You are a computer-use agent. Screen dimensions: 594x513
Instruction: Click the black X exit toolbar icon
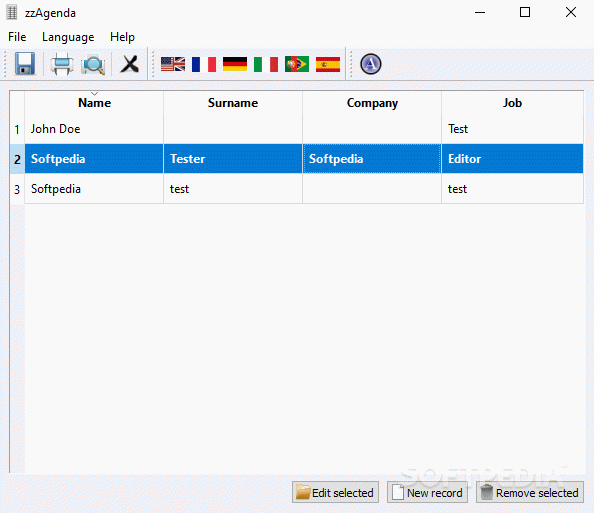click(130, 64)
